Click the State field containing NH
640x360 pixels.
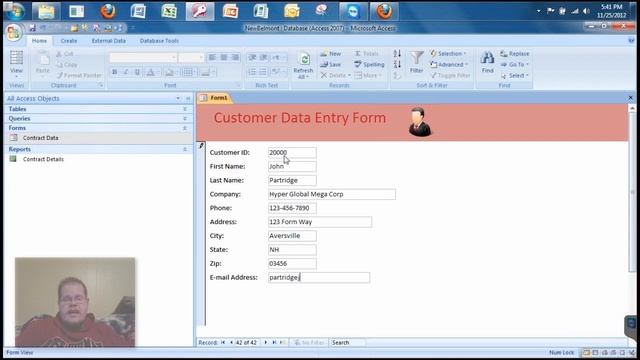(292, 250)
